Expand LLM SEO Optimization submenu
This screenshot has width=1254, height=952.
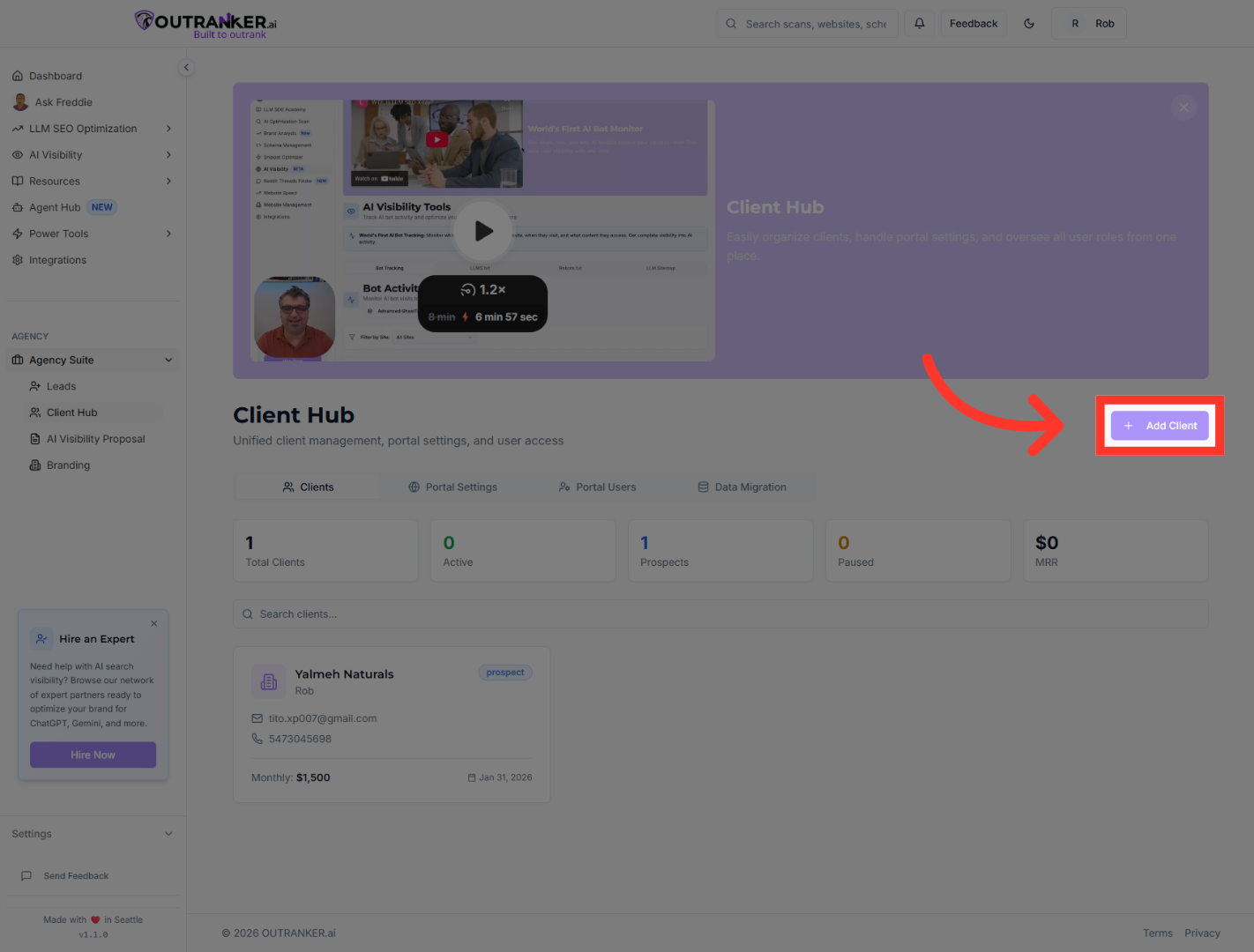pyautogui.click(x=168, y=129)
